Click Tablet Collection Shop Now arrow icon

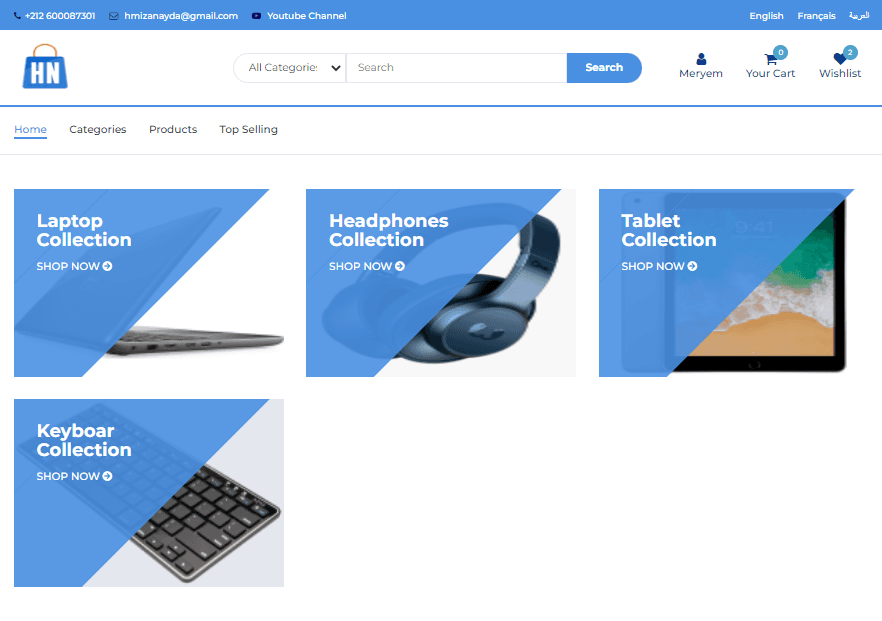pyautogui.click(x=692, y=266)
